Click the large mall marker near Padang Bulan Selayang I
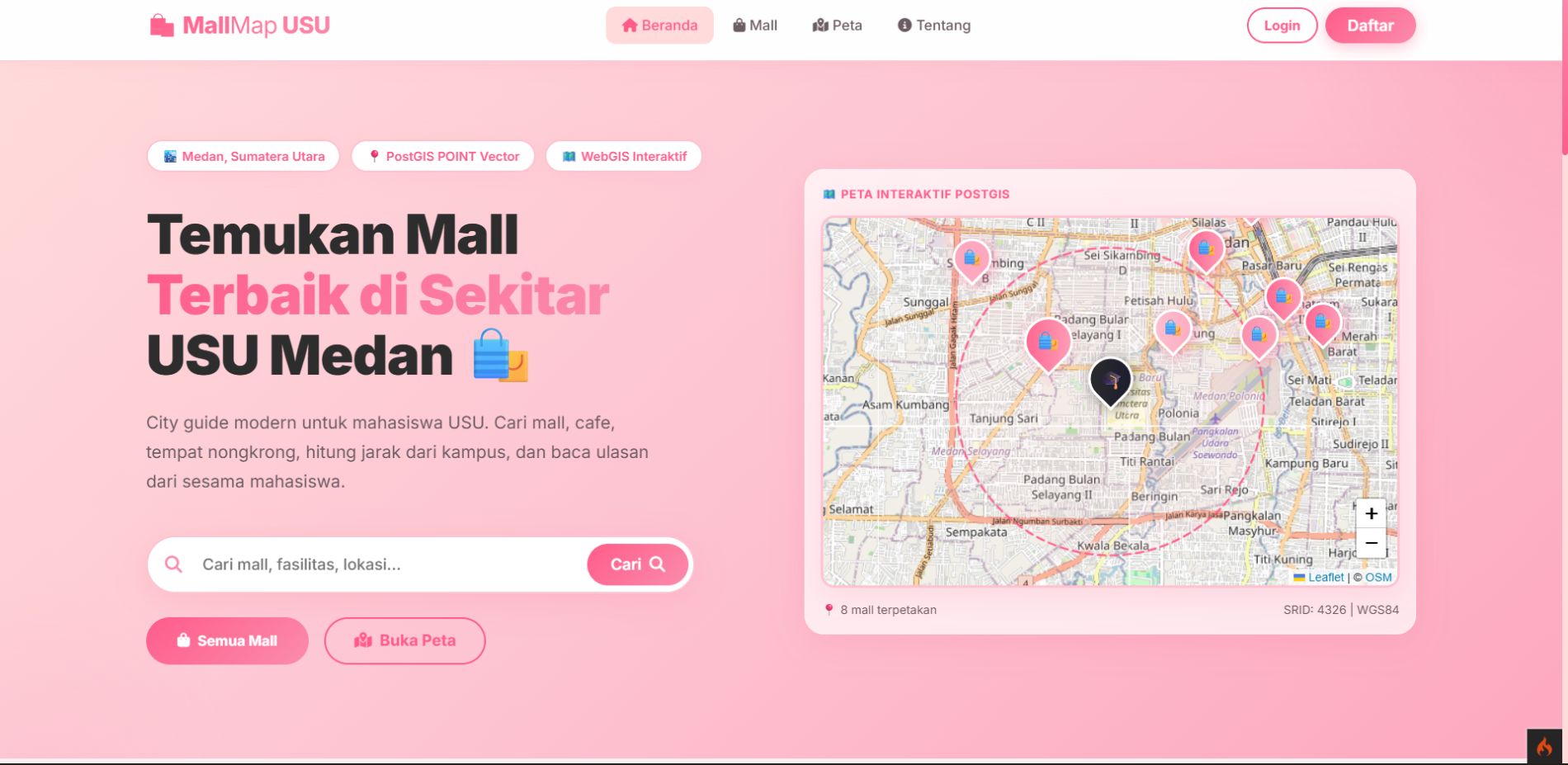The width and height of the screenshot is (1568, 765). click(1048, 344)
